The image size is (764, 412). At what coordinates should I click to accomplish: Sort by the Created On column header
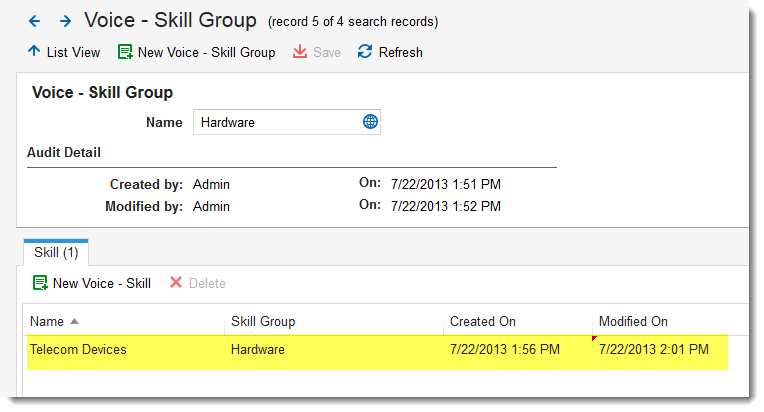(x=483, y=321)
